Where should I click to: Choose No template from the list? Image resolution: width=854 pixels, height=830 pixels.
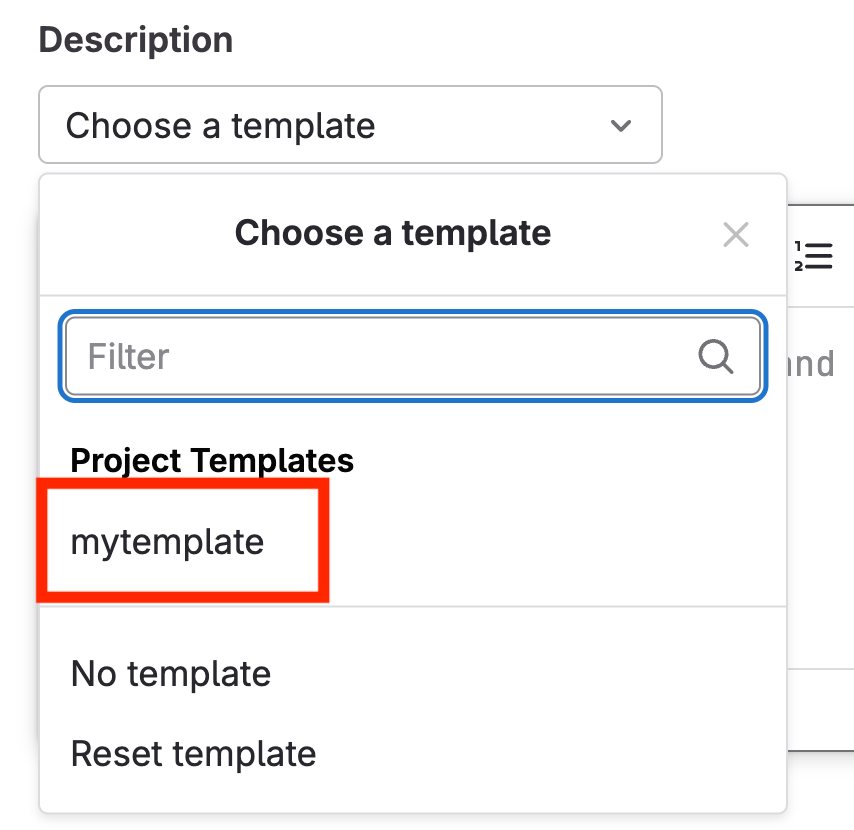[170, 674]
